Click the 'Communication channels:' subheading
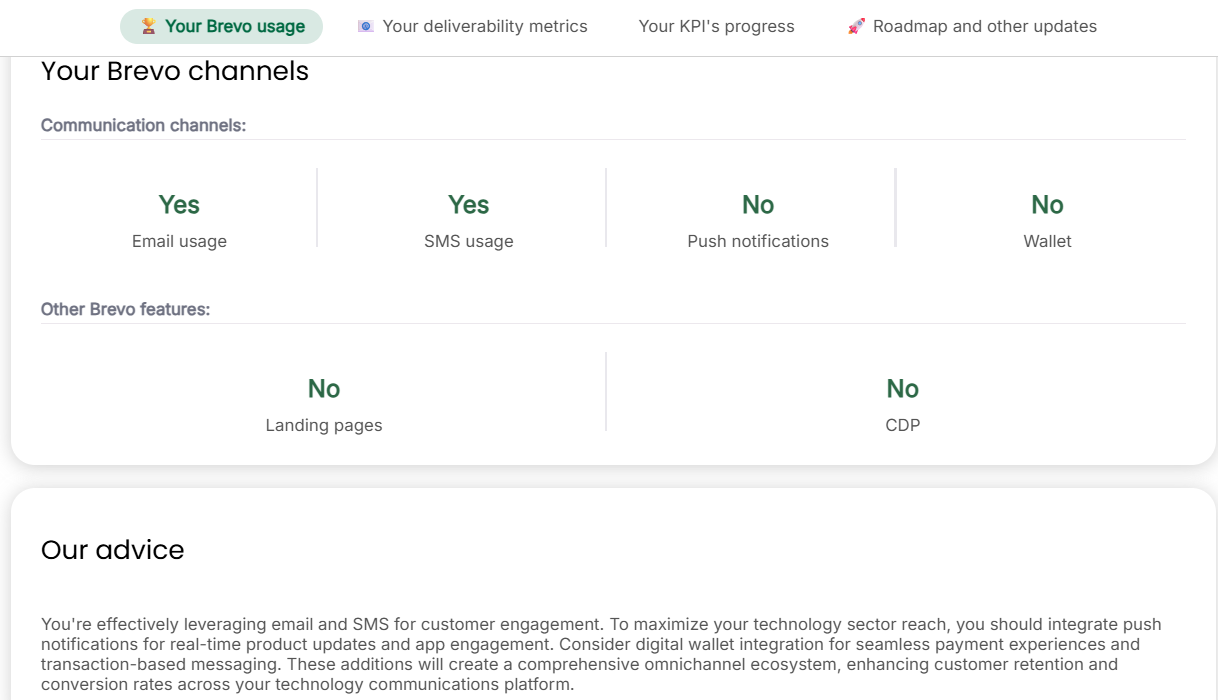 pyautogui.click(x=143, y=125)
